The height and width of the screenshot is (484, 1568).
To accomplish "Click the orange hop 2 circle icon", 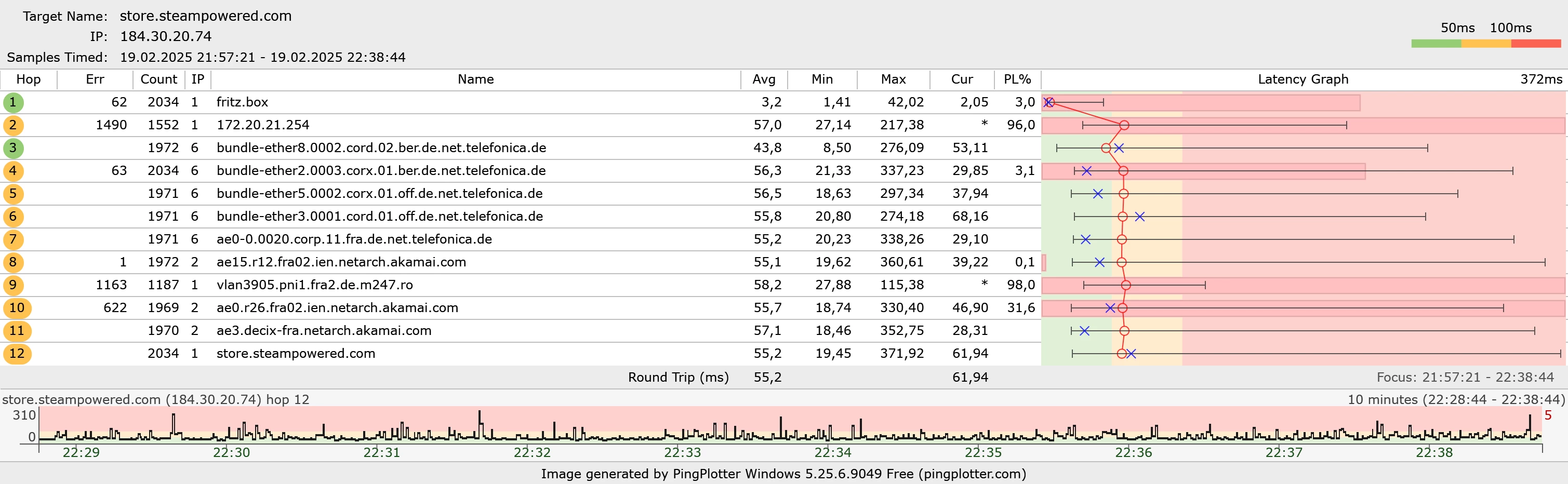I will click(x=13, y=125).
